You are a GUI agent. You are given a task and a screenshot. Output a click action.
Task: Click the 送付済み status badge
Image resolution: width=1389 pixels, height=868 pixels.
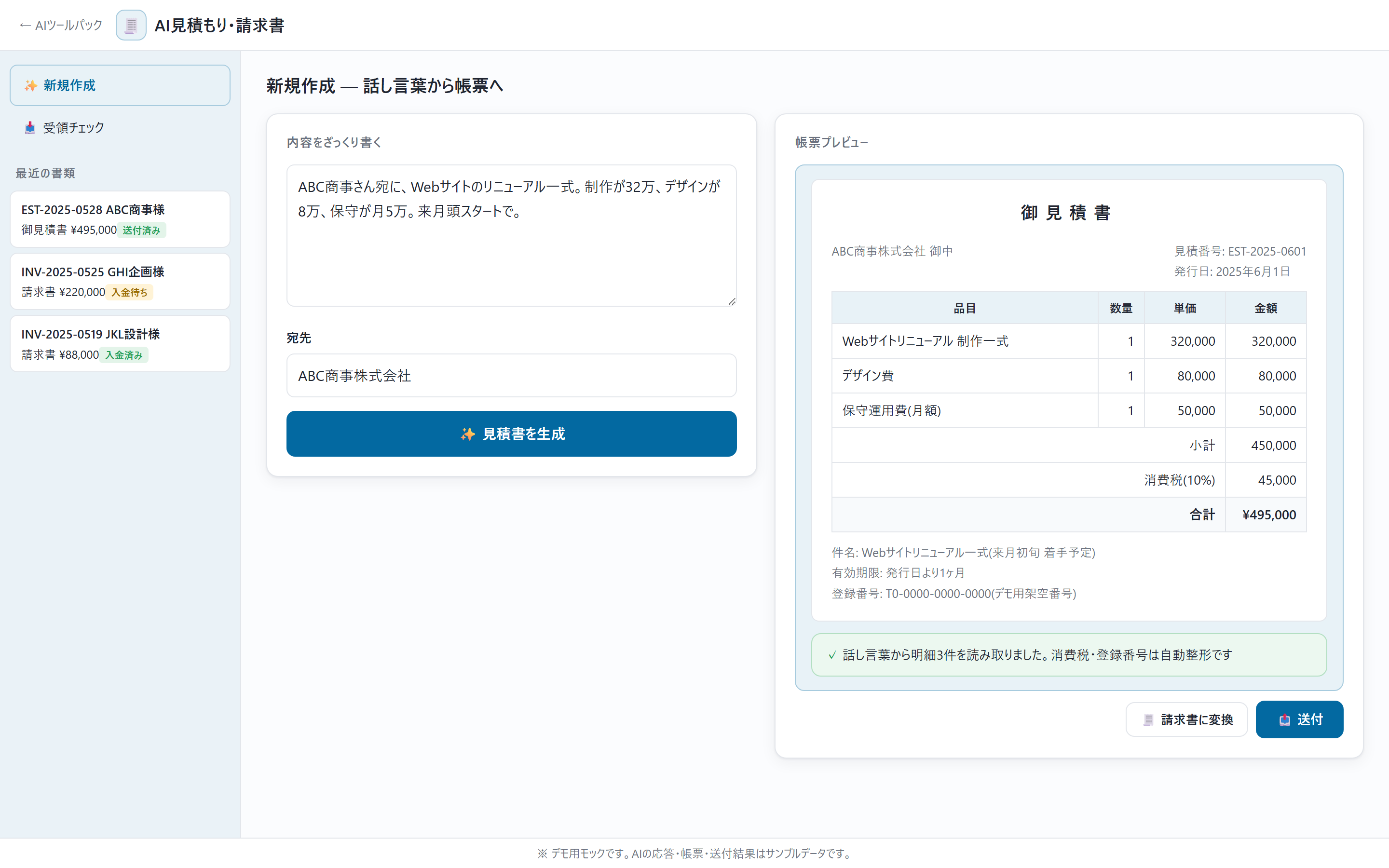click(x=142, y=230)
